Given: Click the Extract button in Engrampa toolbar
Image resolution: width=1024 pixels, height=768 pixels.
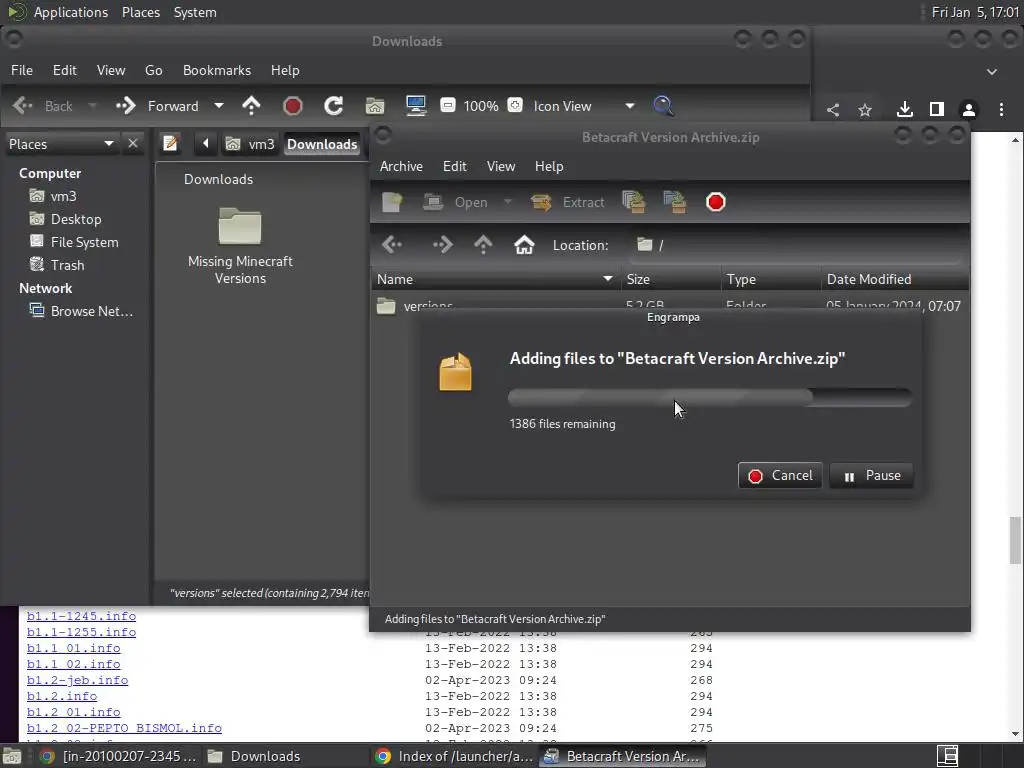Looking at the screenshot, I should point(568,202).
